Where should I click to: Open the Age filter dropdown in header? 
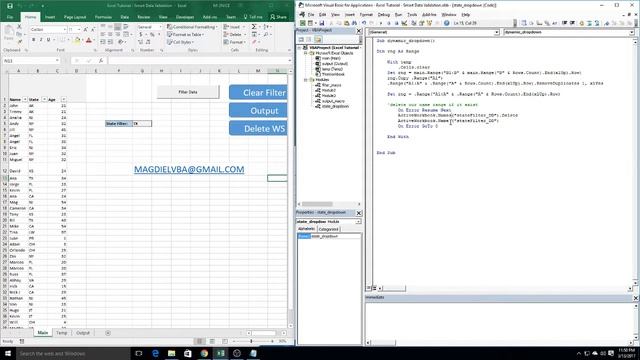tap(63, 100)
